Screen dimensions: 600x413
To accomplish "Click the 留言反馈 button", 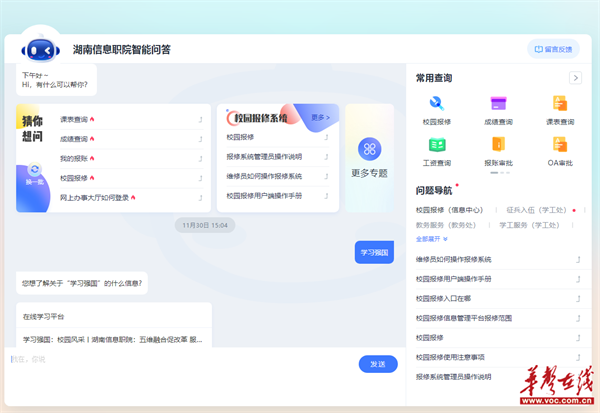I will (553, 49).
